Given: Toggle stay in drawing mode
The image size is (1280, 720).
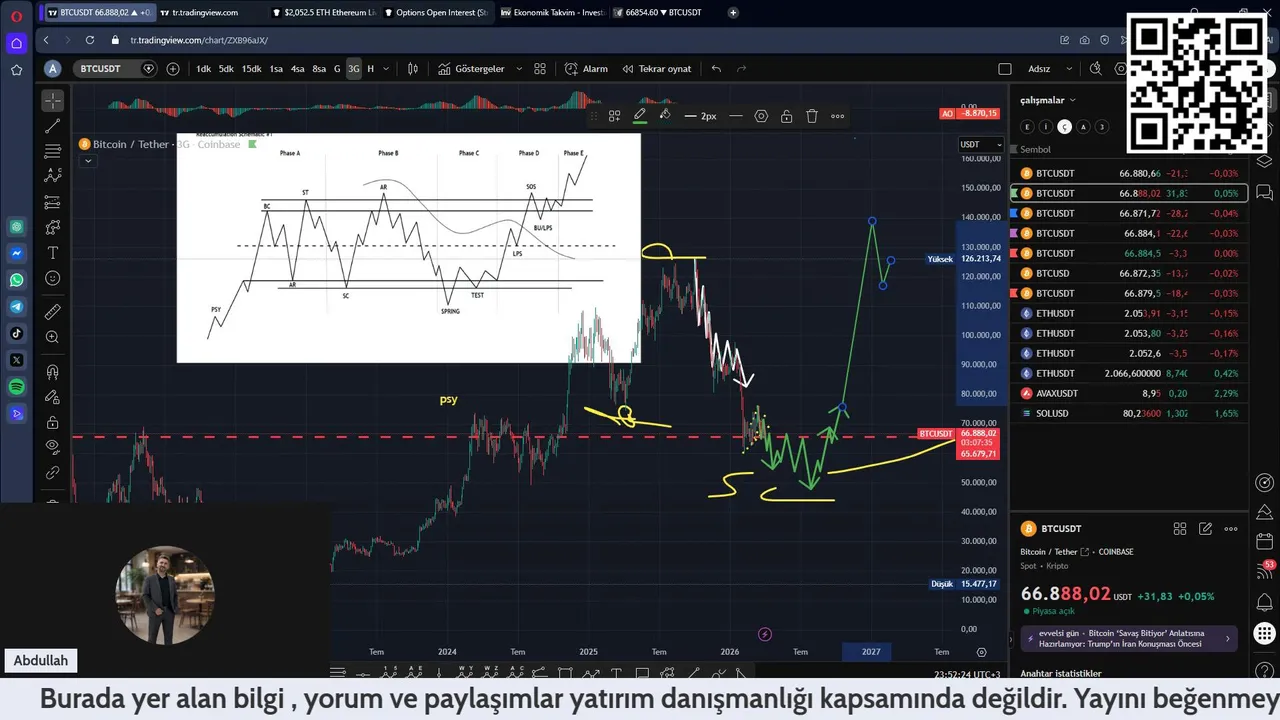Looking at the screenshot, I should (x=53, y=397).
